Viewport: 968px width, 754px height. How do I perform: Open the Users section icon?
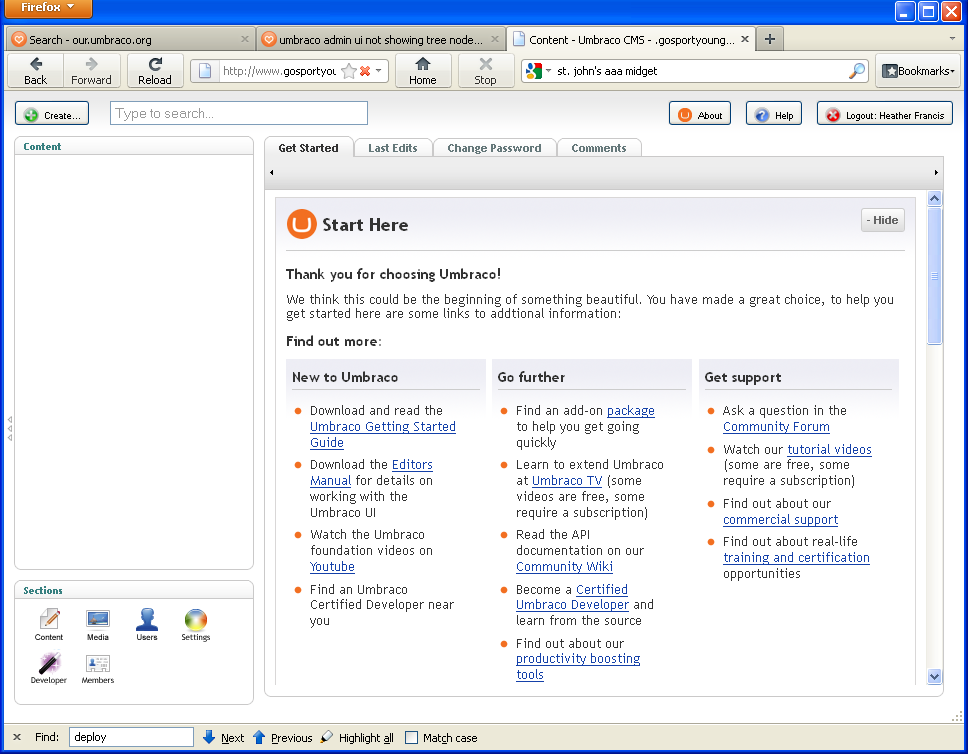(x=147, y=623)
